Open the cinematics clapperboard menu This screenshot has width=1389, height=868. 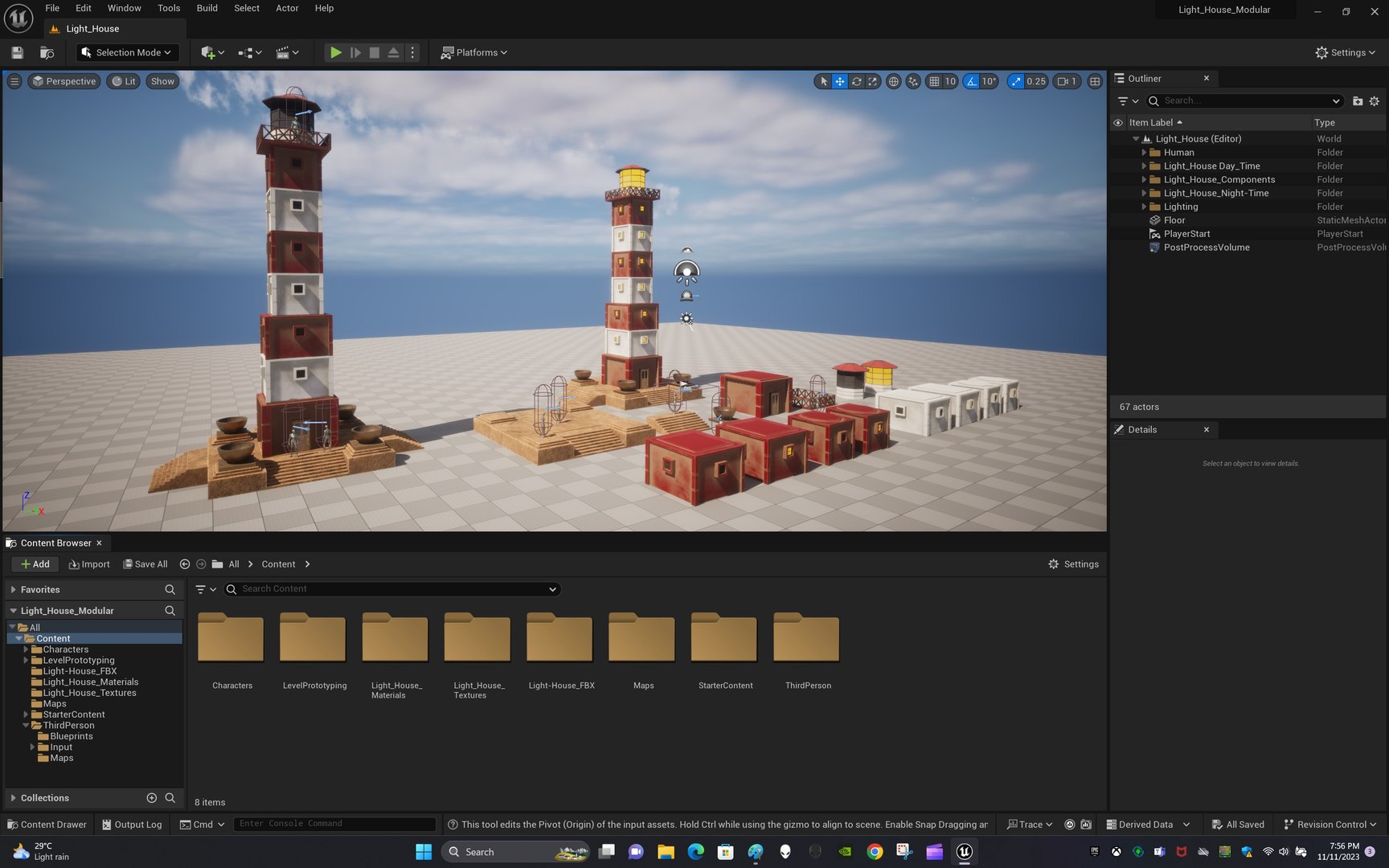287,52
